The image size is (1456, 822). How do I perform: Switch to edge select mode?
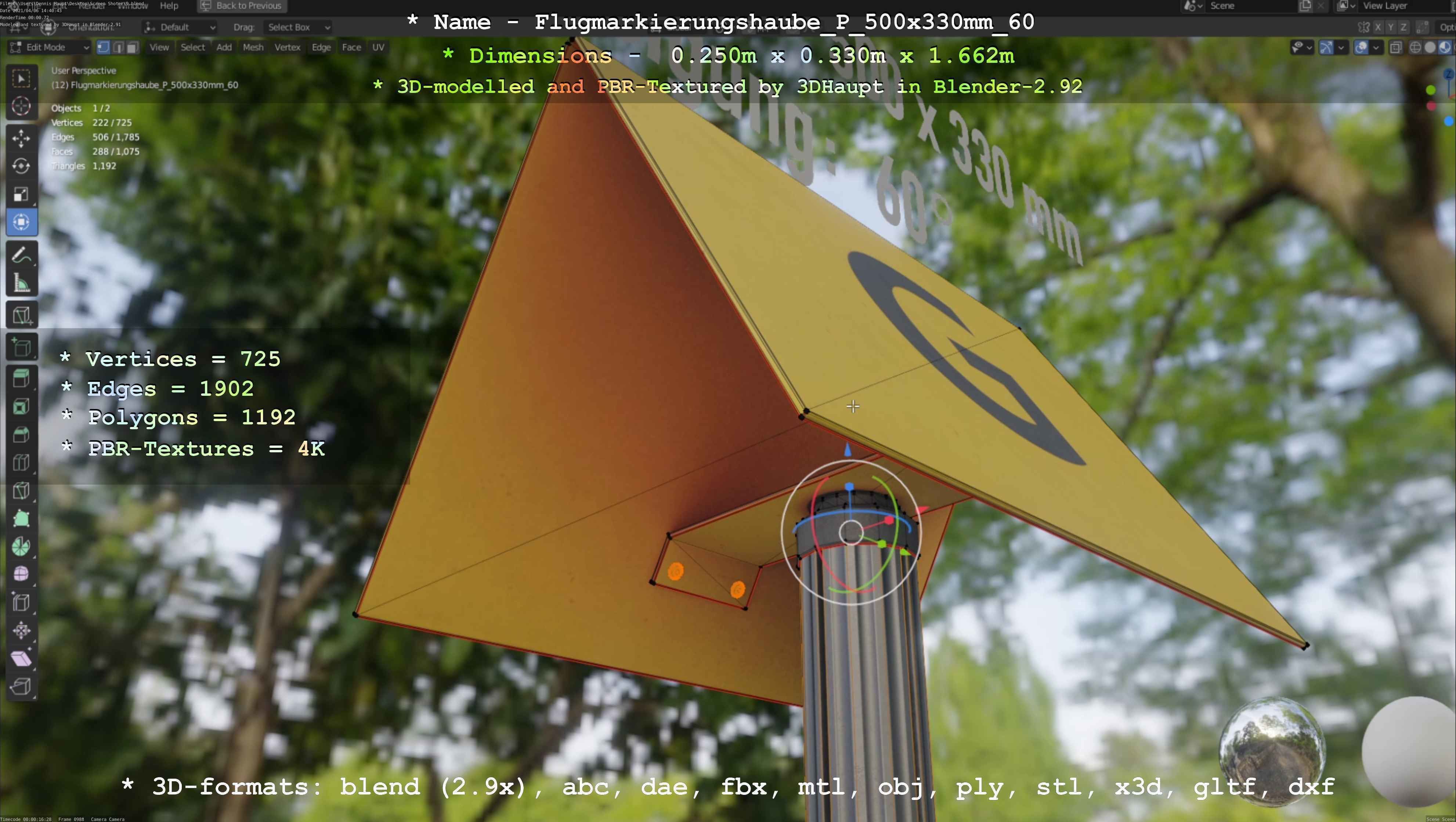pos(118,47)
